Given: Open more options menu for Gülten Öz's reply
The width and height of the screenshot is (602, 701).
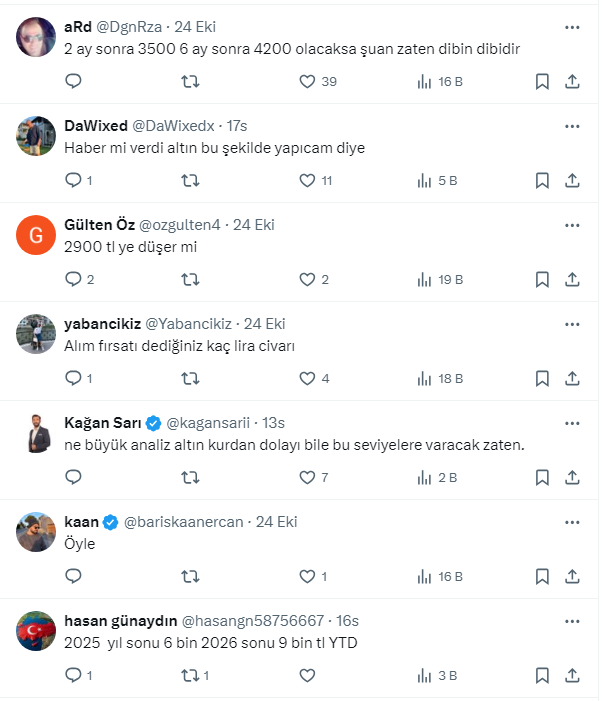Looking at the screenshot, I should tap(572, 225).
